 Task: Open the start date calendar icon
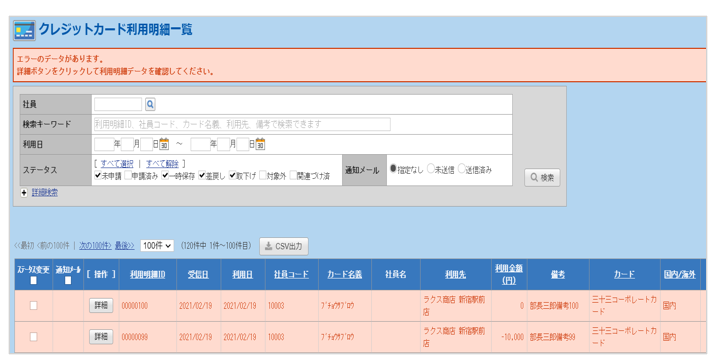pos(164,144)
